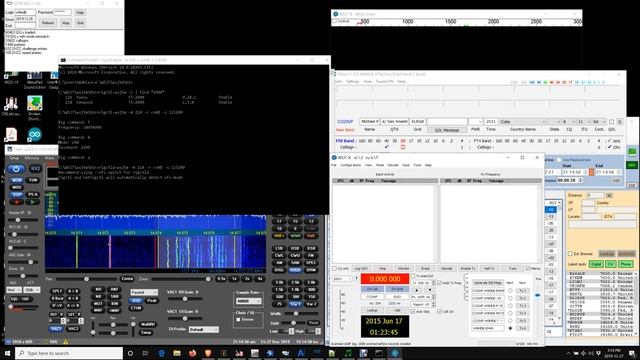Image resolution: width=640 pixels, height=360 pixels.
Task: Open the Sample Rate dropdown
Action: pos(249,301)
